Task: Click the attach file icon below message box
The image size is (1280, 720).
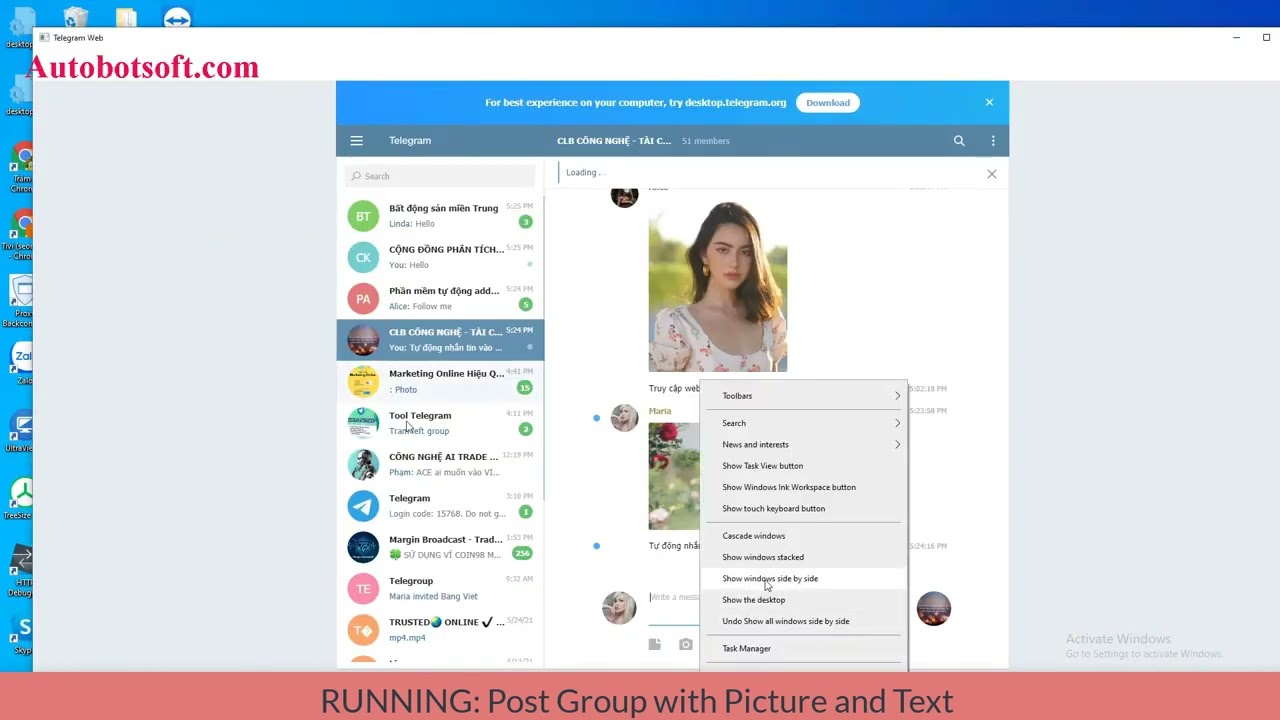Action: point(654,644)
